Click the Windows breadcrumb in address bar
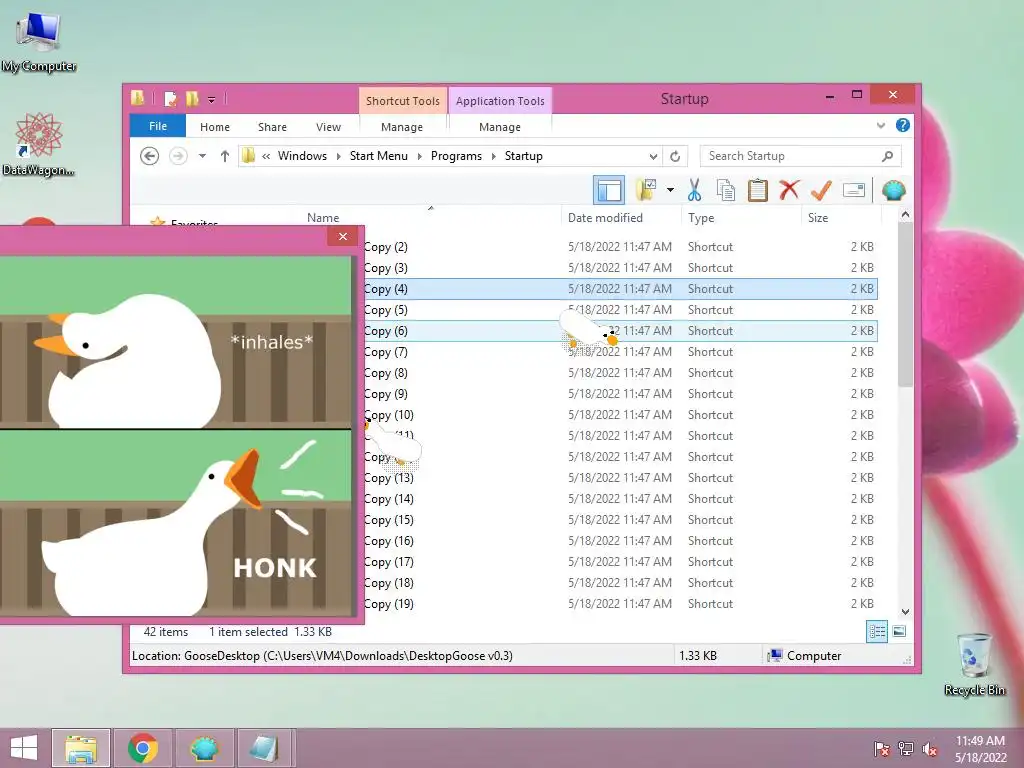The height and width of the screenshot is (768, 1024). click(302, 156)
